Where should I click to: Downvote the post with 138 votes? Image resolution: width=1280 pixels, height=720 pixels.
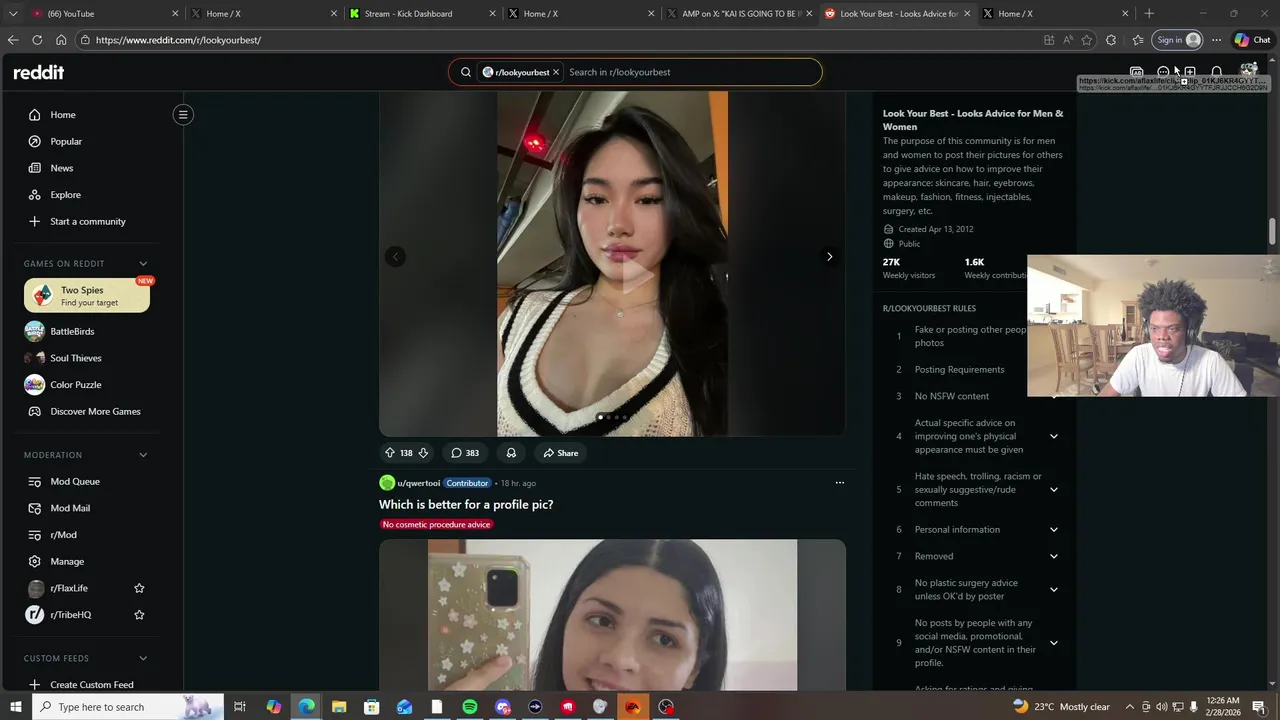click(423, 453)
